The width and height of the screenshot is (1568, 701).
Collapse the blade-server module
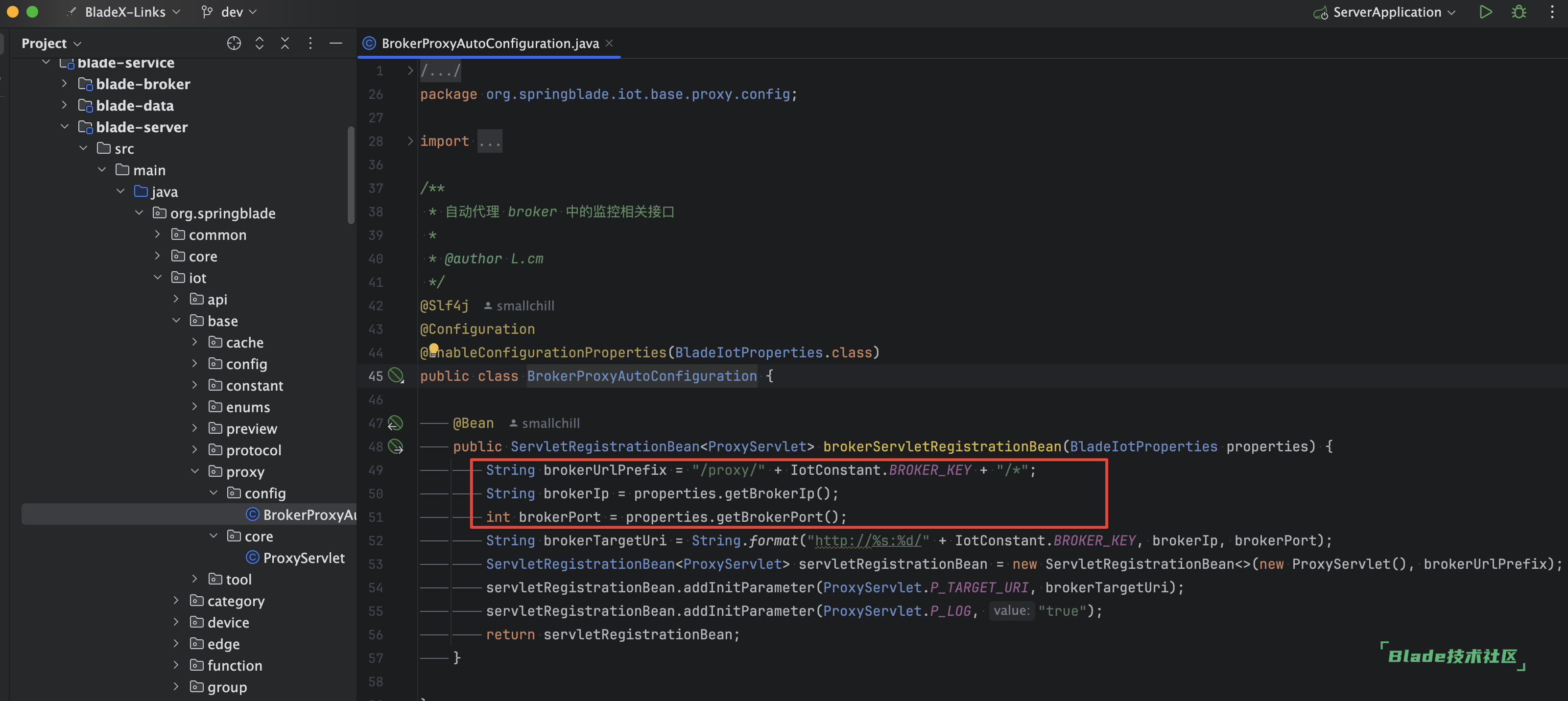tap(65, 127)
